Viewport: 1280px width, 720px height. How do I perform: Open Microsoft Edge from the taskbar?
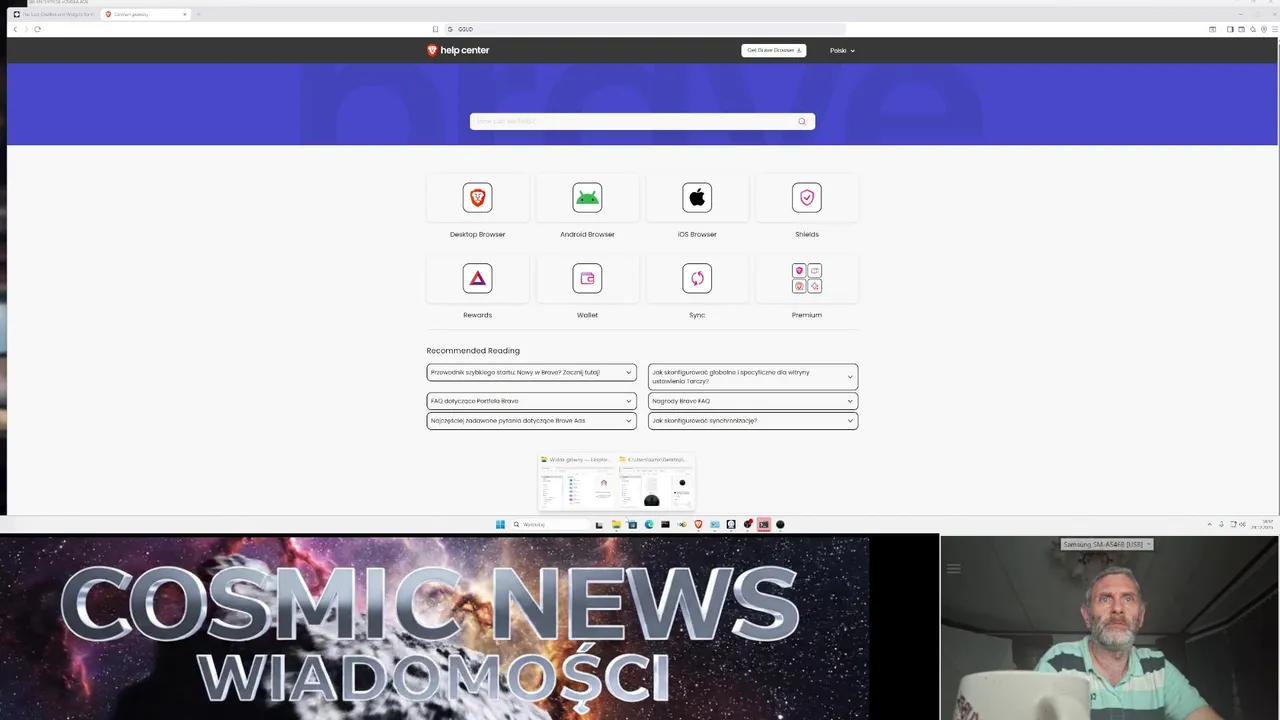pos(649,524)
